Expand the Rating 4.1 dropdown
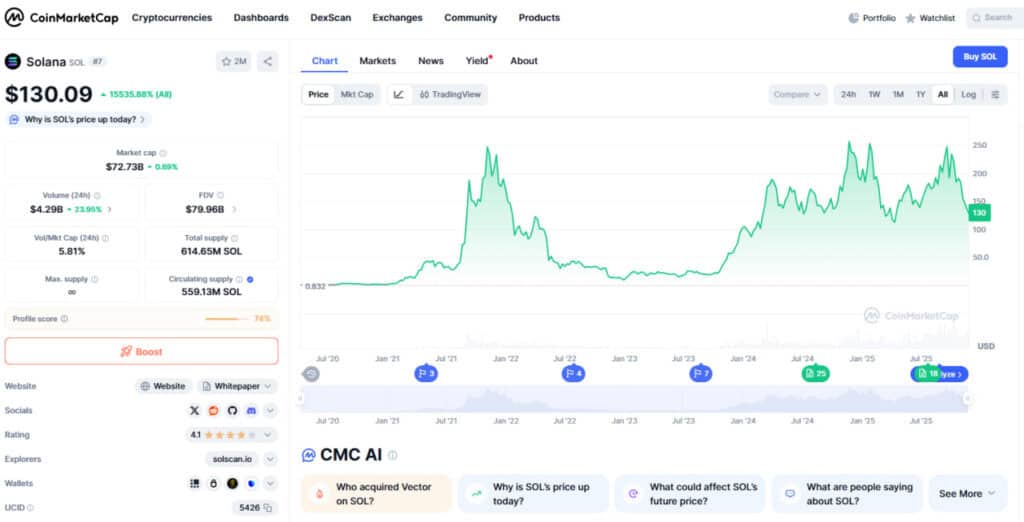 tap(232, 434)
